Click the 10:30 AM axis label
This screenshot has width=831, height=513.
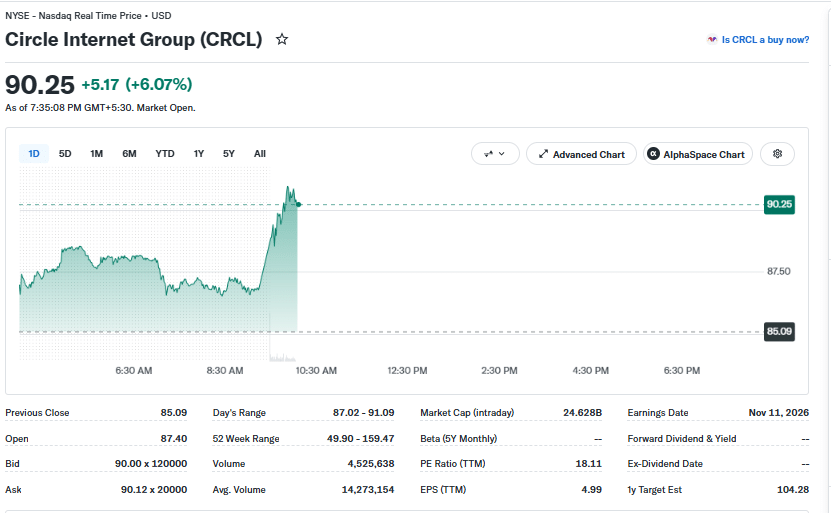316,370
